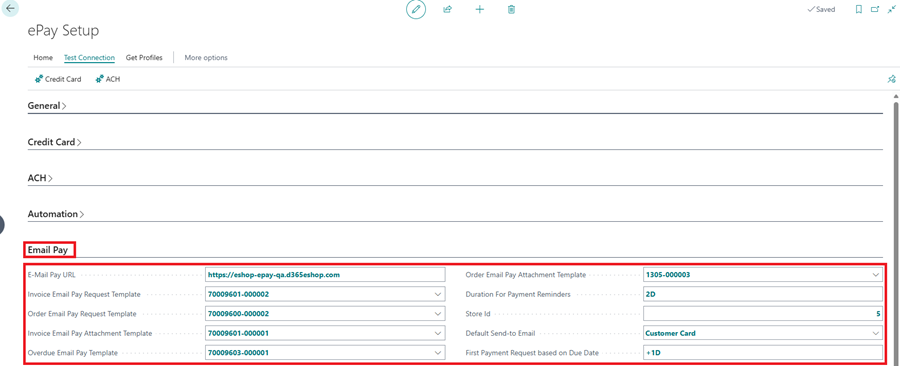Open Order Email Pay Request Template dropdown arrow
This screenshot has width=900, height=366.
(x=438, y=314)
